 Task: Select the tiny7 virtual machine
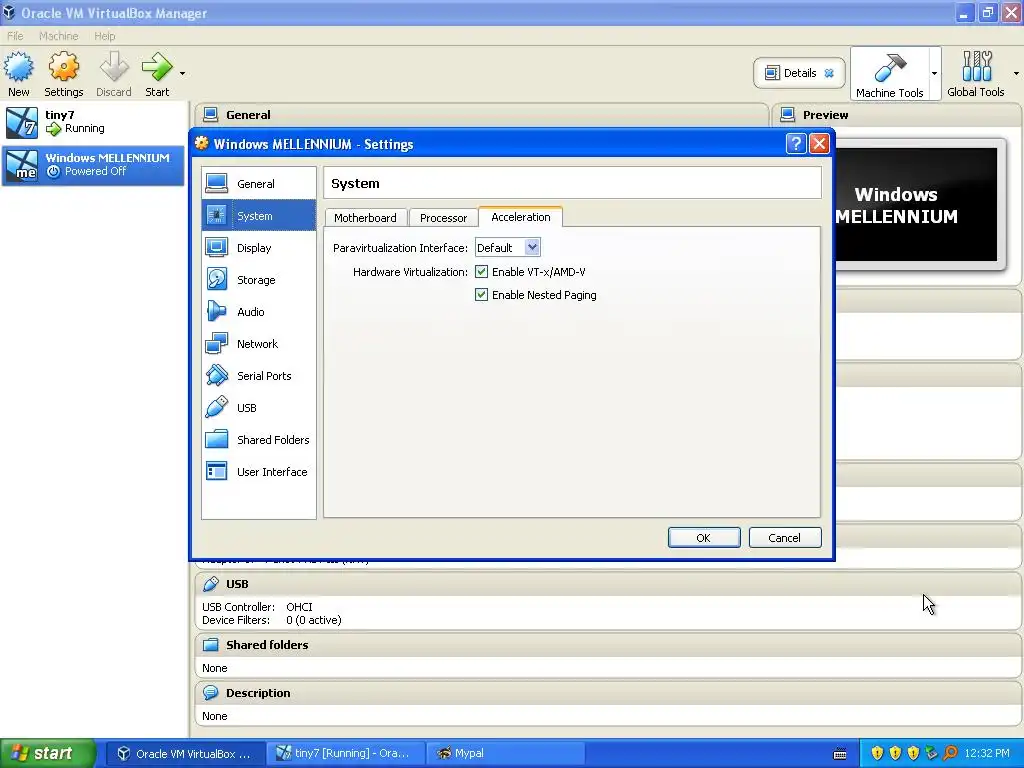pos(93,122)
